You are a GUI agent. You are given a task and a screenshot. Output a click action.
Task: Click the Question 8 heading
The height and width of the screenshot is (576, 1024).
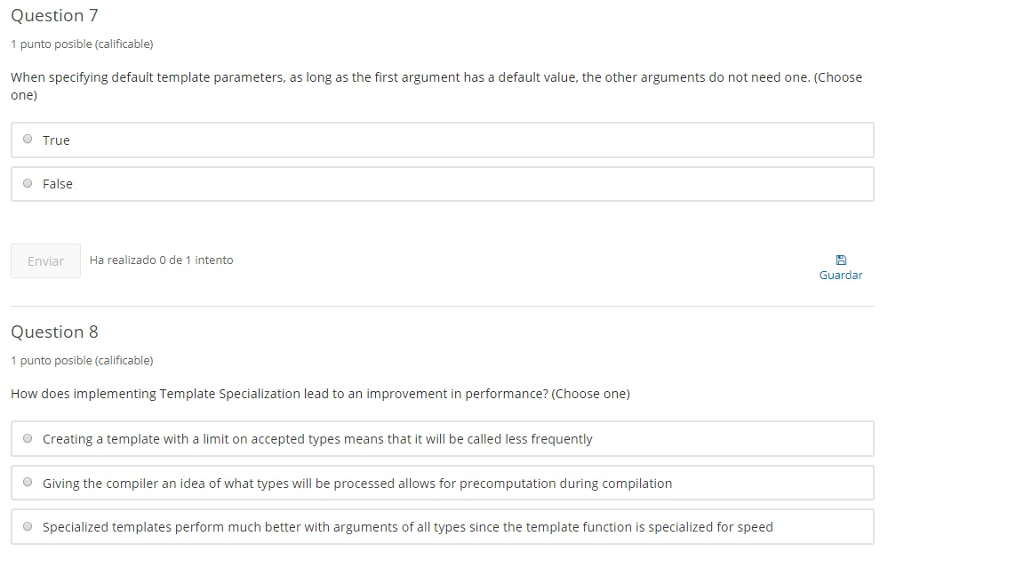tap(54, 332)
